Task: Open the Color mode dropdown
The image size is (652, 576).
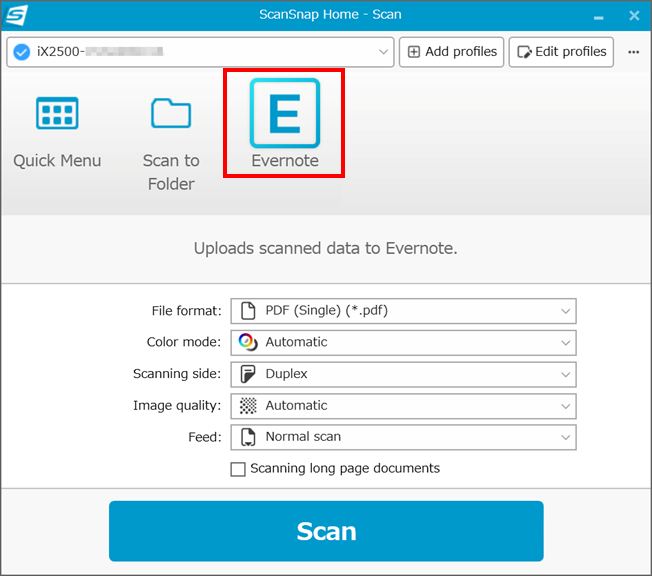Action: 403,342
